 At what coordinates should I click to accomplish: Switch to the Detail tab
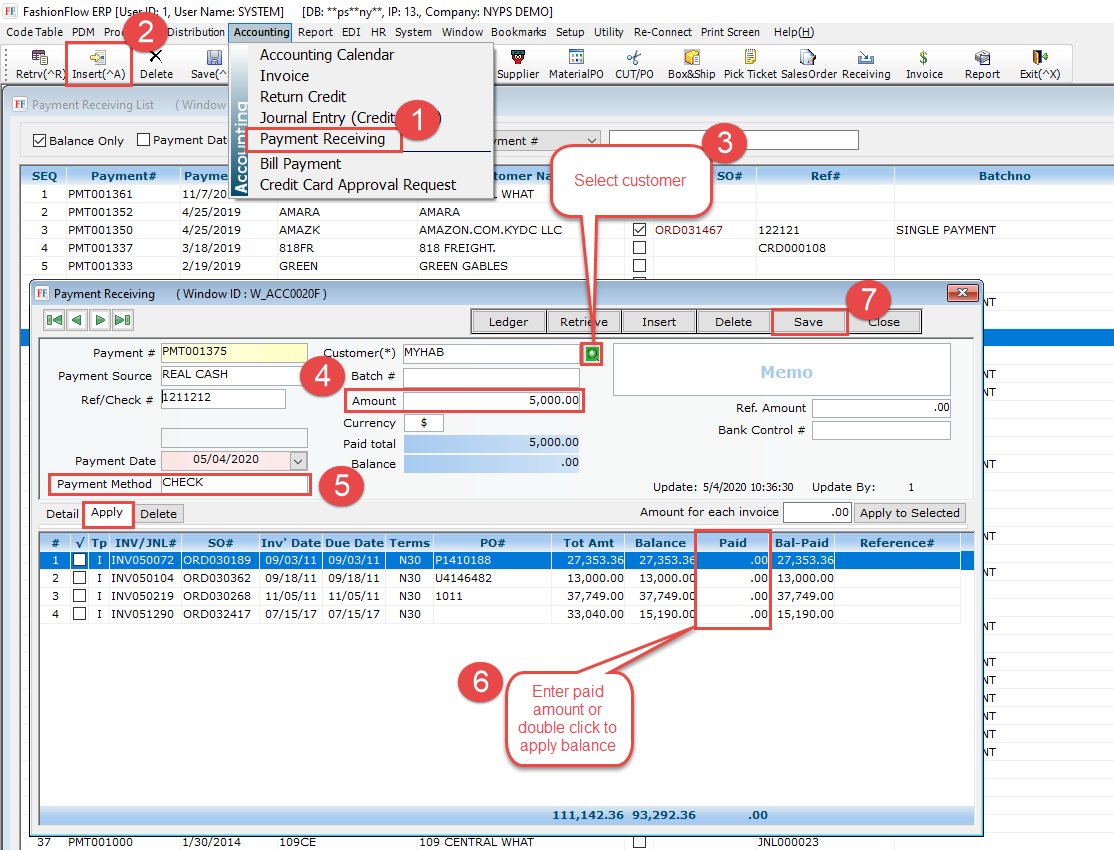[62, 514]
